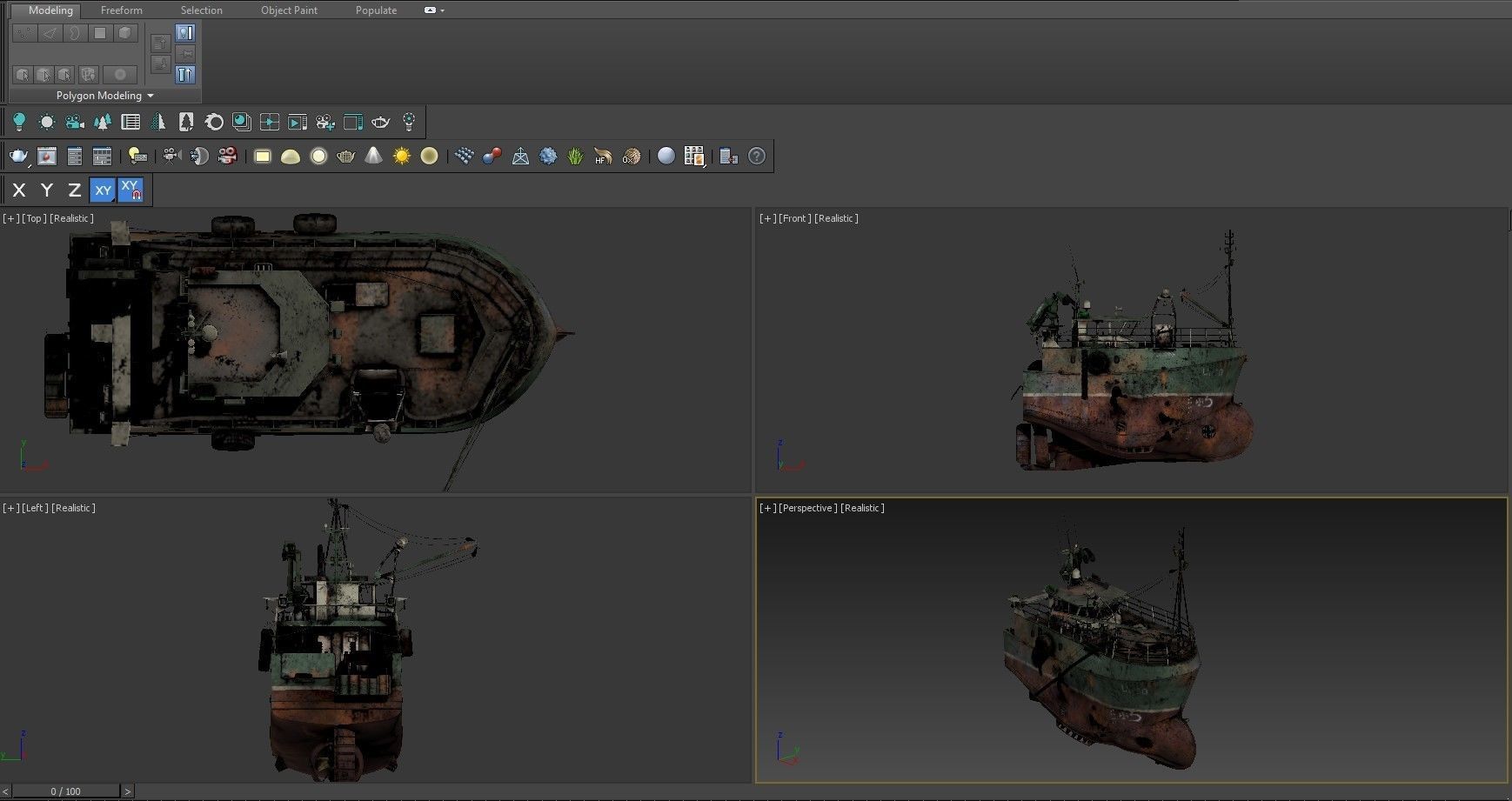The image size is (1512, 801).
Task: Click the yellow sun light icon
Action: [401, 157]
